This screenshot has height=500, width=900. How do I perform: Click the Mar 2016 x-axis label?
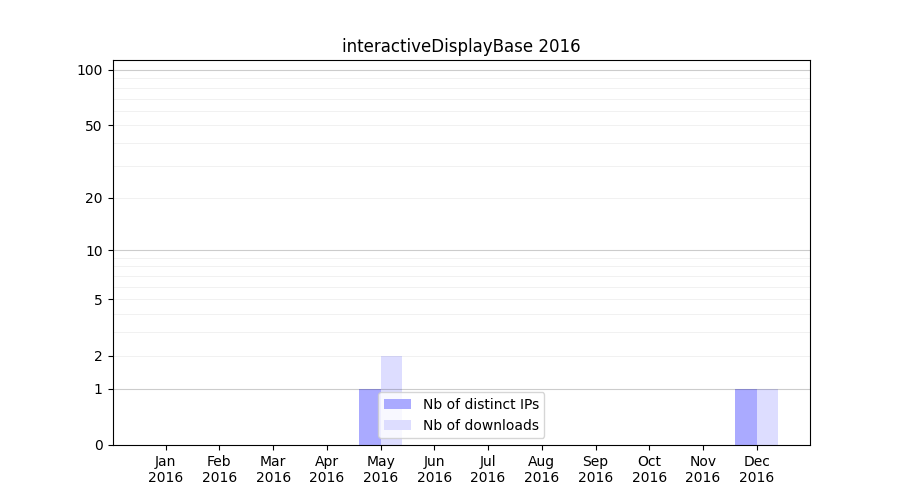pos(273,469)
